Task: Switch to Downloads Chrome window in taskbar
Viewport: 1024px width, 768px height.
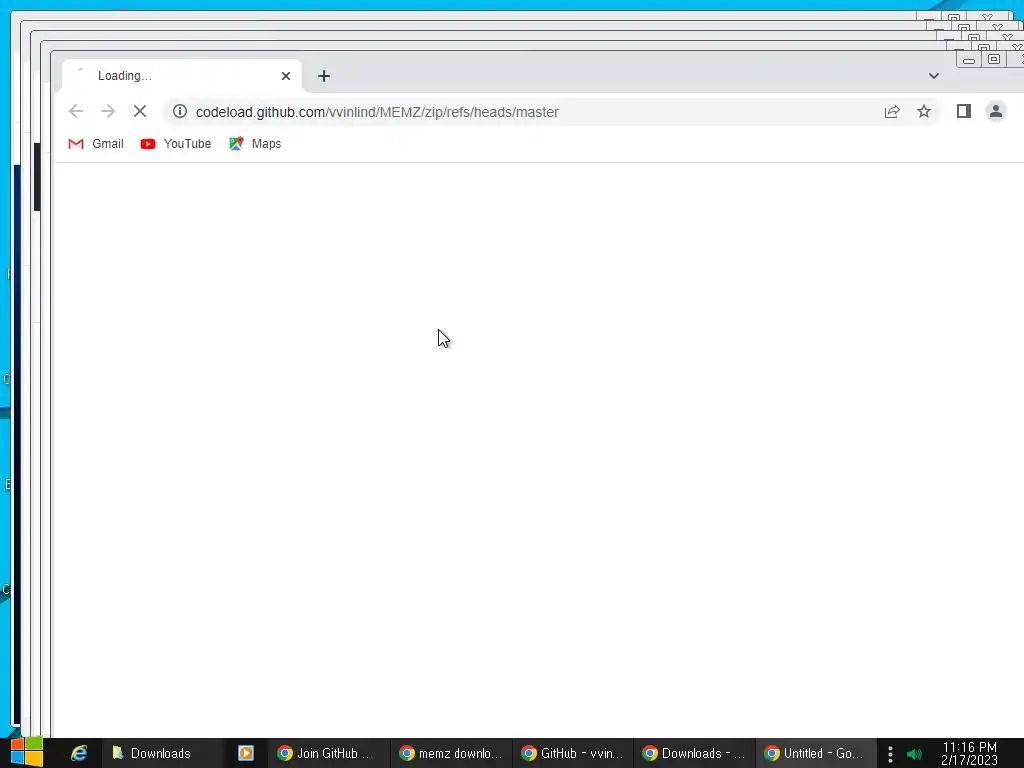Action: (x=694, y=753)
